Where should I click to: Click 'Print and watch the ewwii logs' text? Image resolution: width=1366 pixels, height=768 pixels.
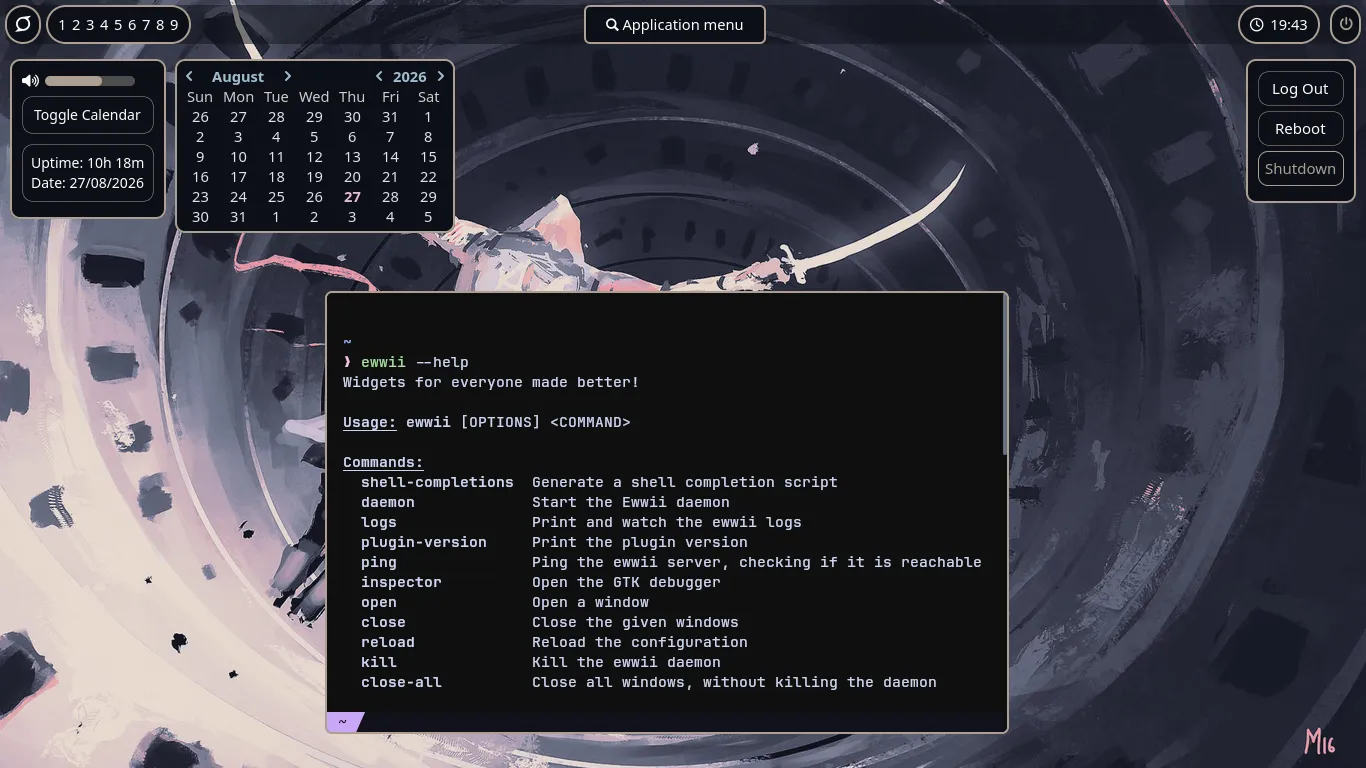click(667, 522)
